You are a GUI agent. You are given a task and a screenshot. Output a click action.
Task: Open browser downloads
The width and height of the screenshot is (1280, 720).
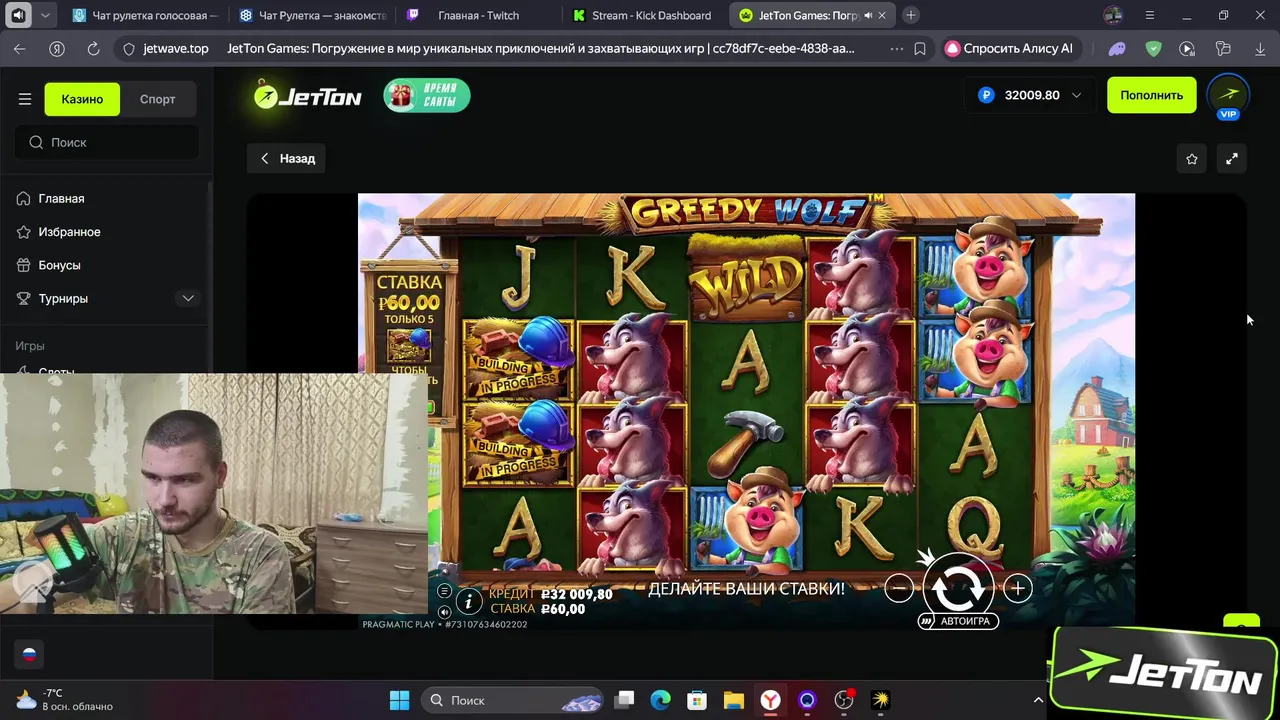[1259, 48]
